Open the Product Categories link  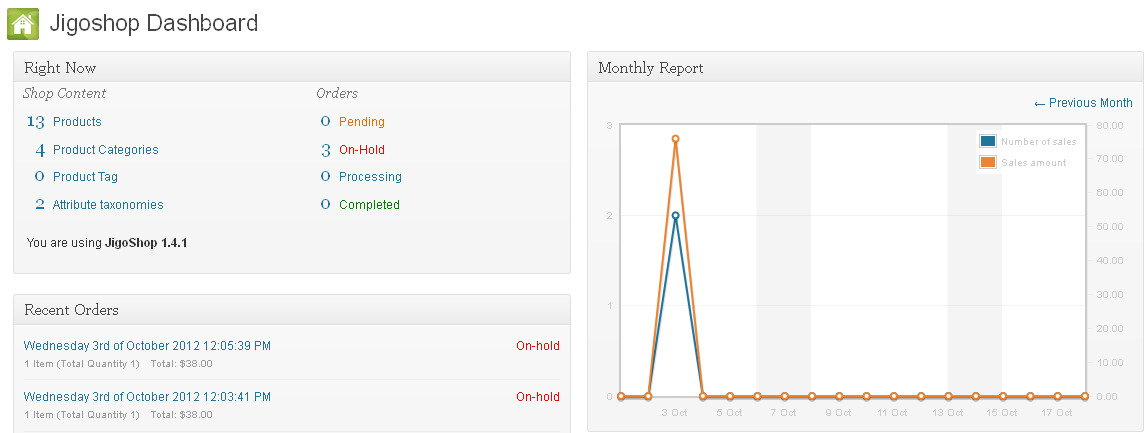point(105,150)
